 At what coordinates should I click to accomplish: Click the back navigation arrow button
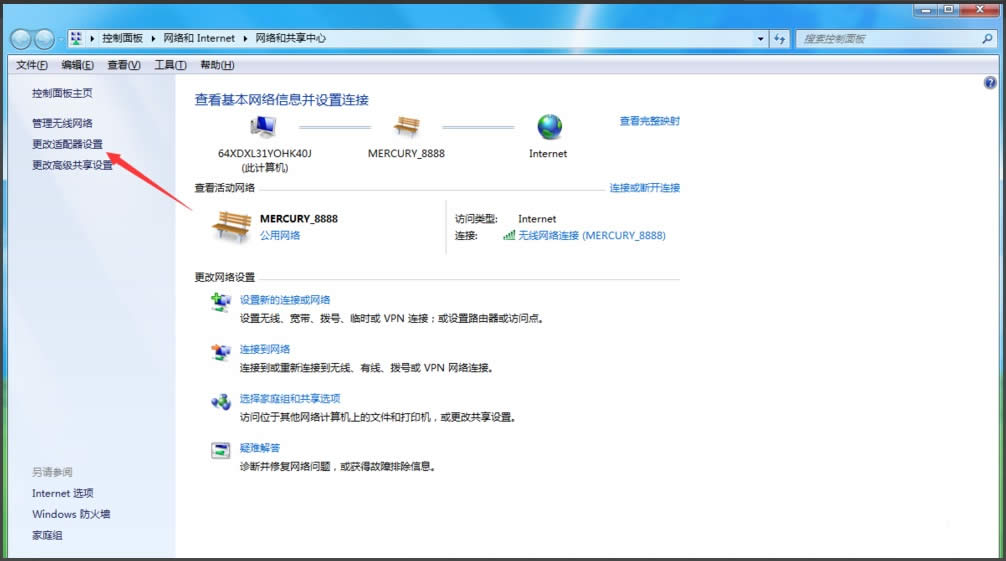21,39
